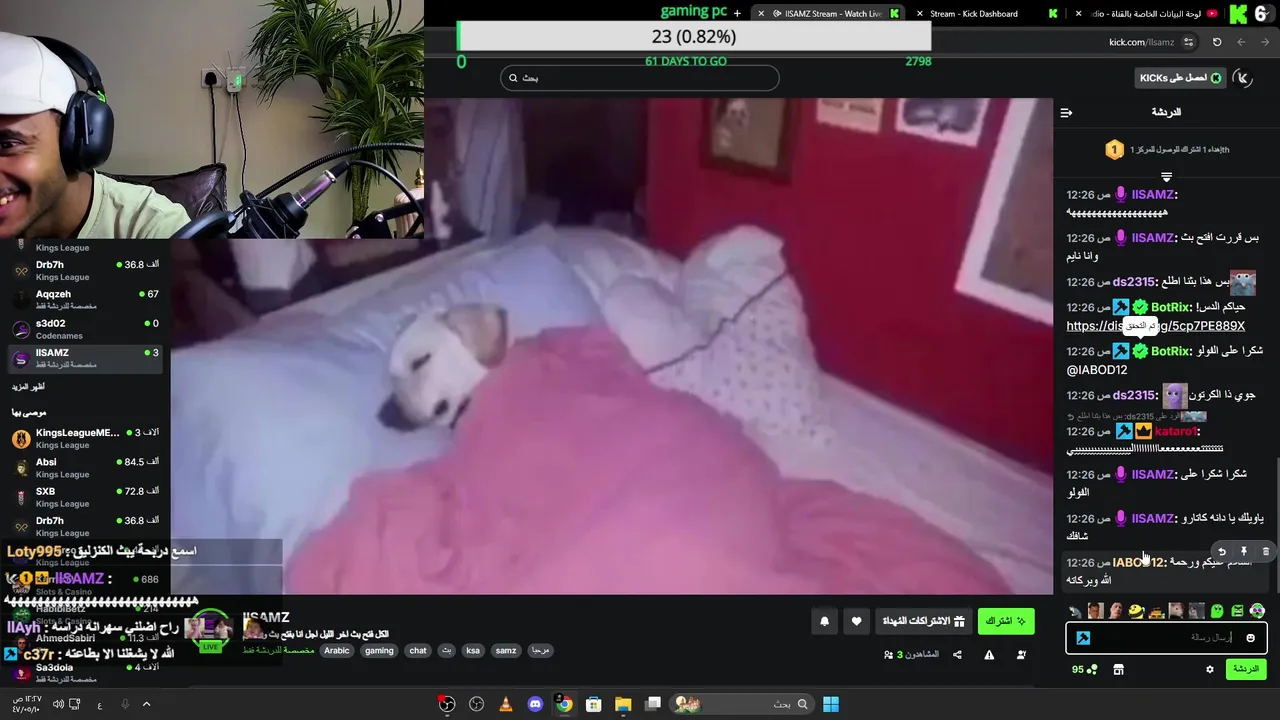Open KingsLeagueME recommended channel
Screen dimensions: 1280x720
click(85, 438)
